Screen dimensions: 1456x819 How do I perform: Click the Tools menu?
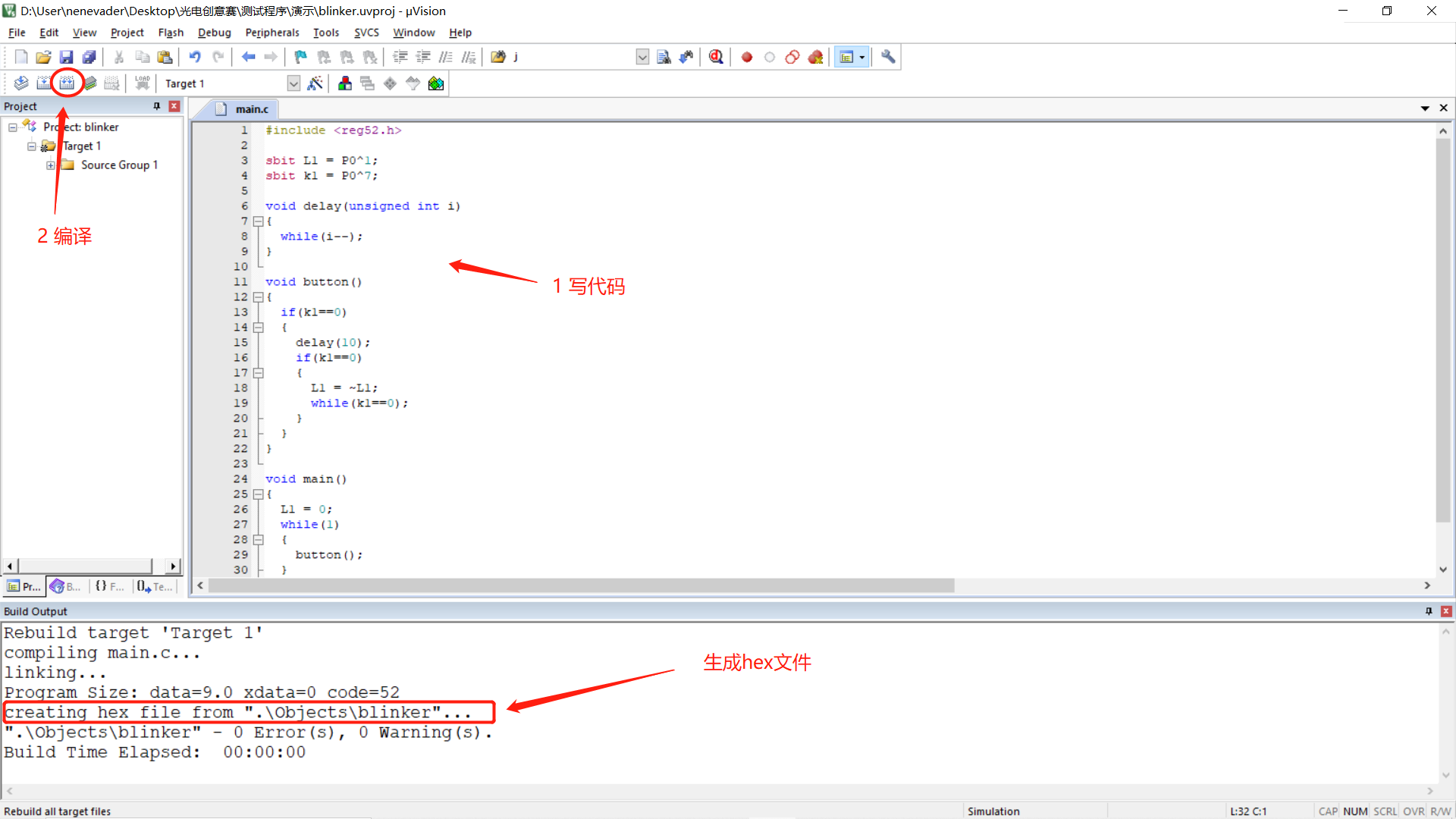click(x=326, y=33)
